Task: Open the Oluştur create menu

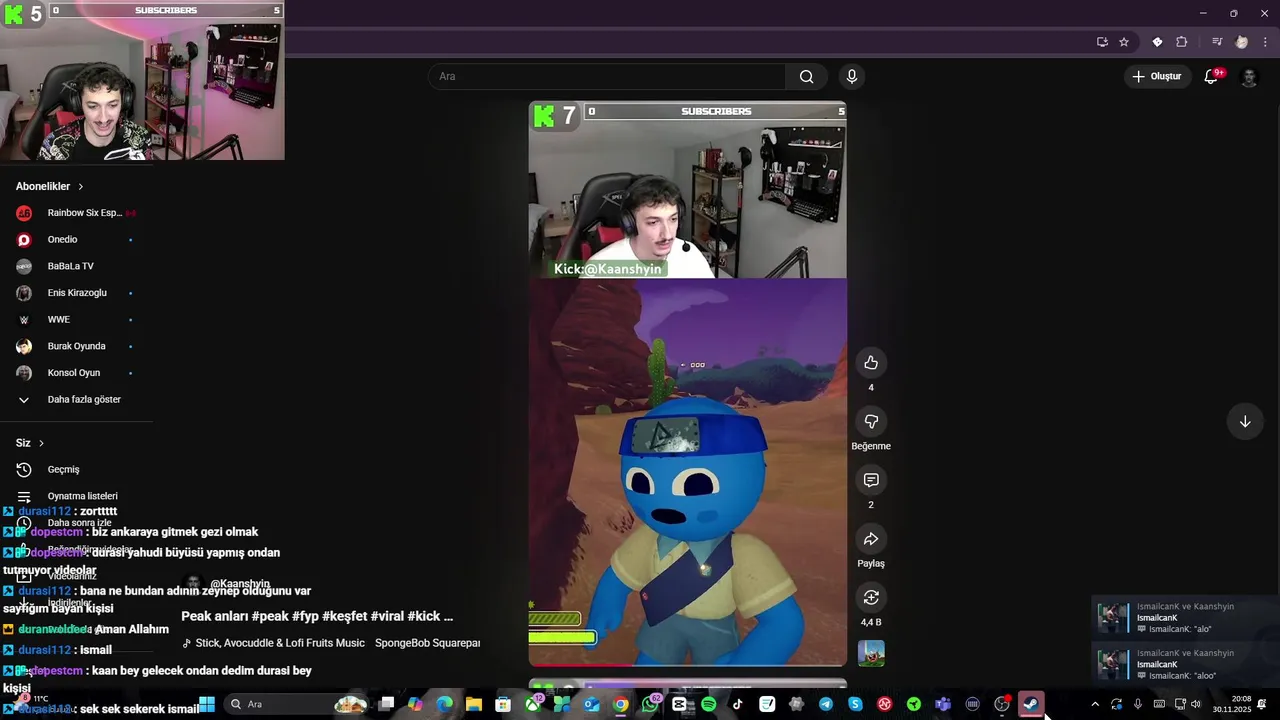Action: coord(1156,77)
